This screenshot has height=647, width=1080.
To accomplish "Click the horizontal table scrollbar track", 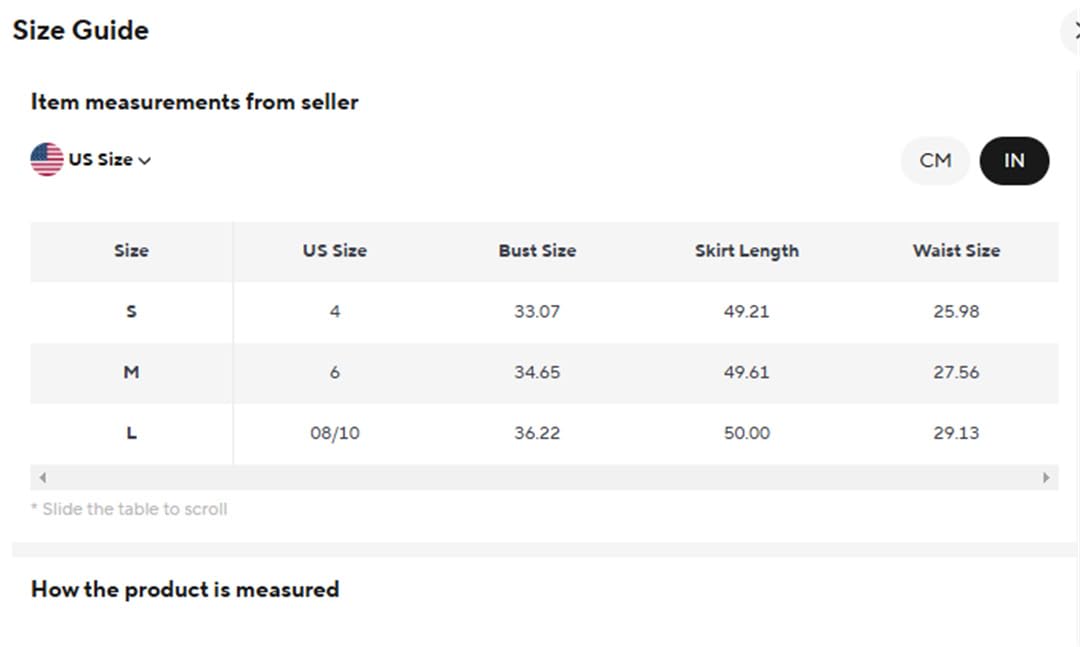I will (x=544, y=477).
